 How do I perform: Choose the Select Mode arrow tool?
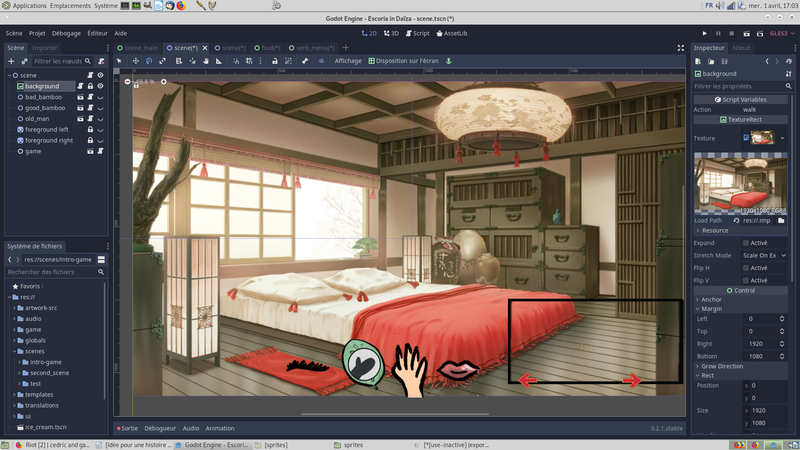[x=119, y=61]
